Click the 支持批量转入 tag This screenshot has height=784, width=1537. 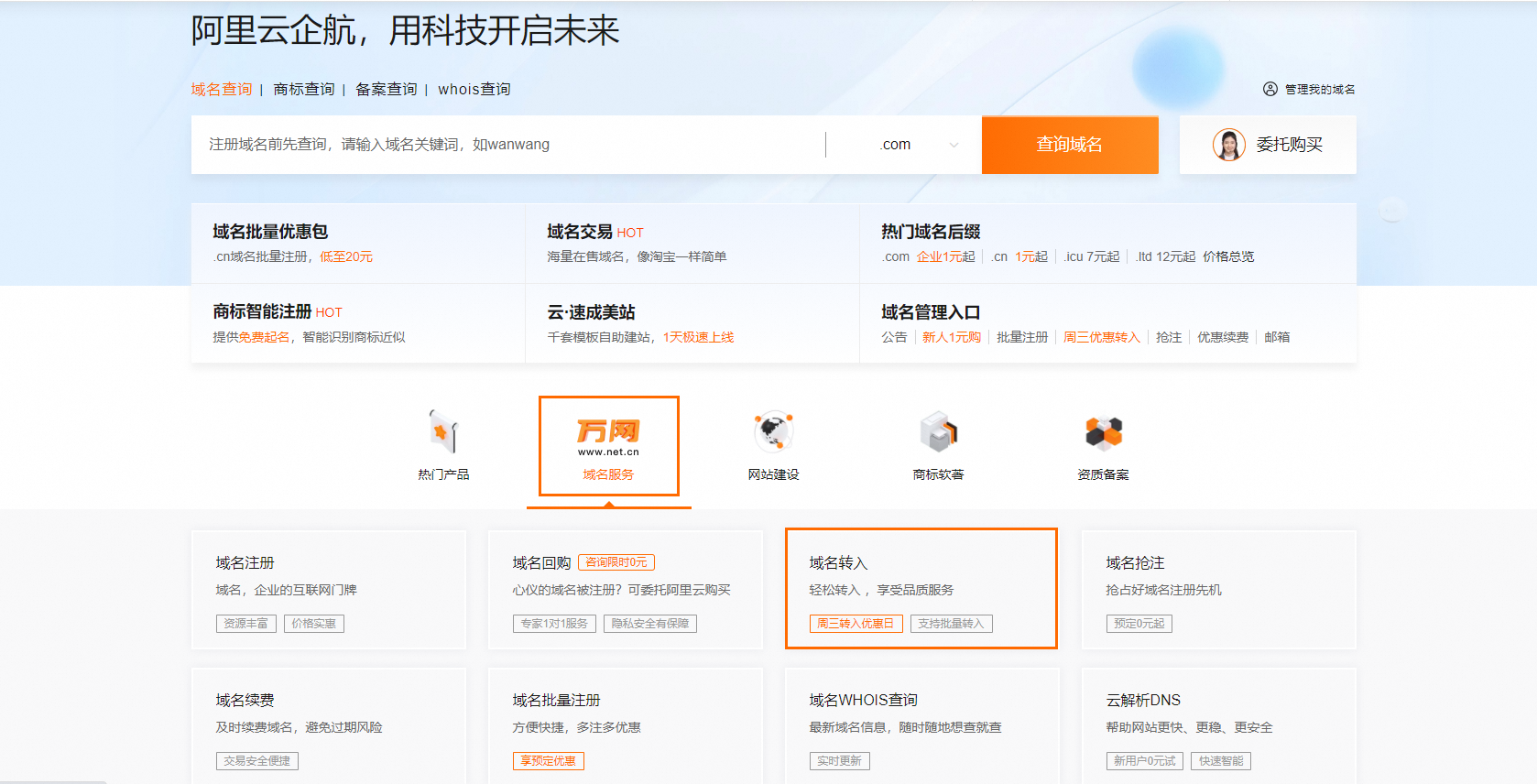pyautogui.click(x=951, y=624)
